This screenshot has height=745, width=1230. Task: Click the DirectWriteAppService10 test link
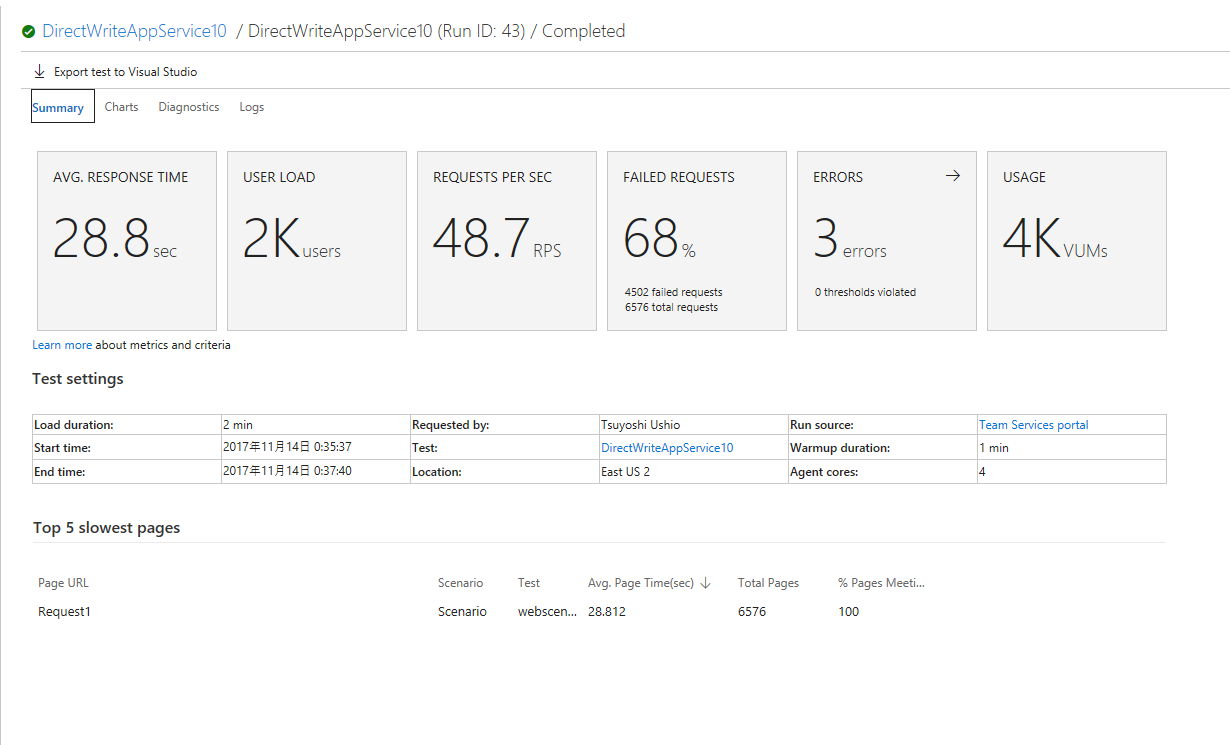coord(667,447)
